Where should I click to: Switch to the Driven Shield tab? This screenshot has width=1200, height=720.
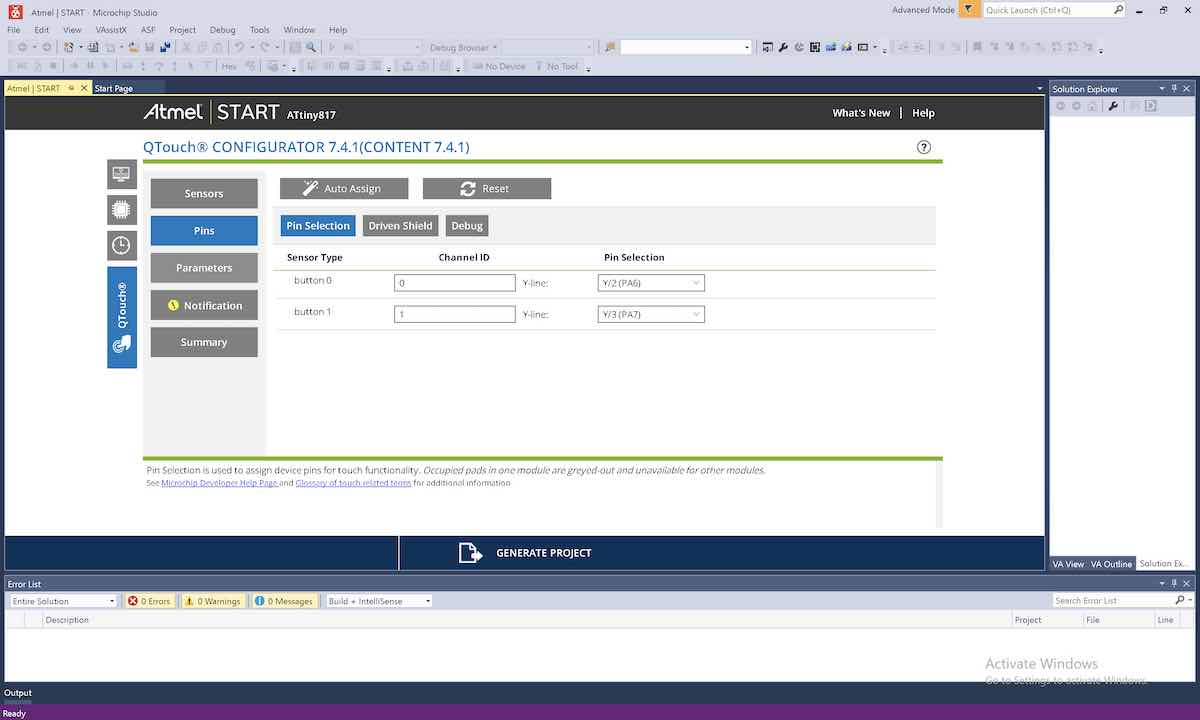[x=400, y=226]
